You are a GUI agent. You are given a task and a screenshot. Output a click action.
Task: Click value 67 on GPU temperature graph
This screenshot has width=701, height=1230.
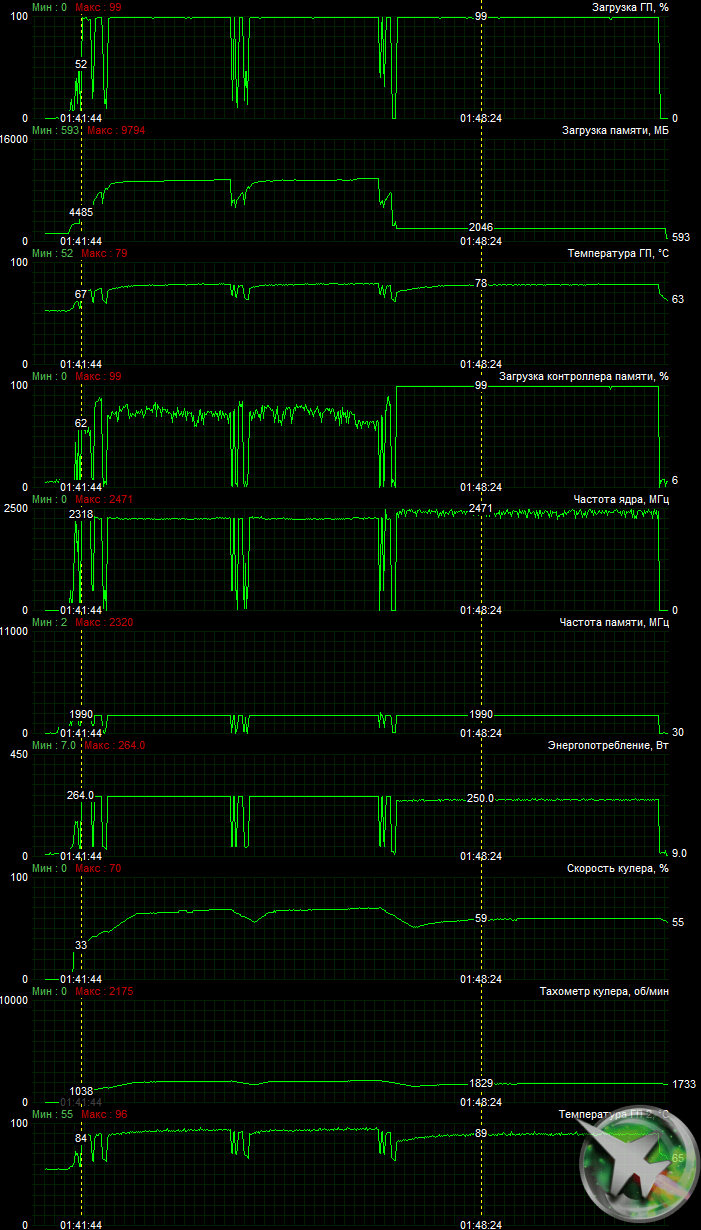point(81,295)
